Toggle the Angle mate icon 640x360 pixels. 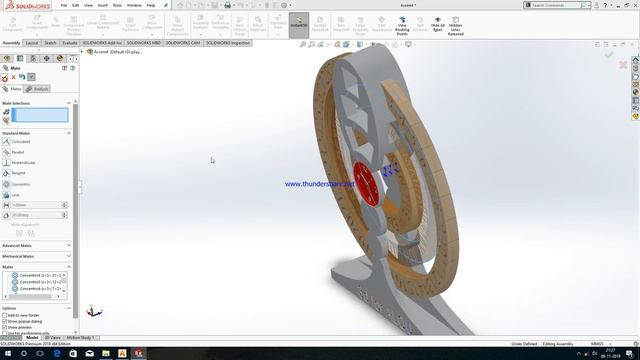tap(6, 215)
